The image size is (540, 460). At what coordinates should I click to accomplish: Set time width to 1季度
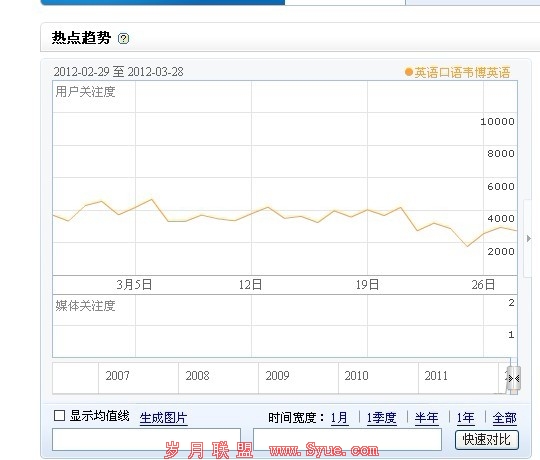381,418
